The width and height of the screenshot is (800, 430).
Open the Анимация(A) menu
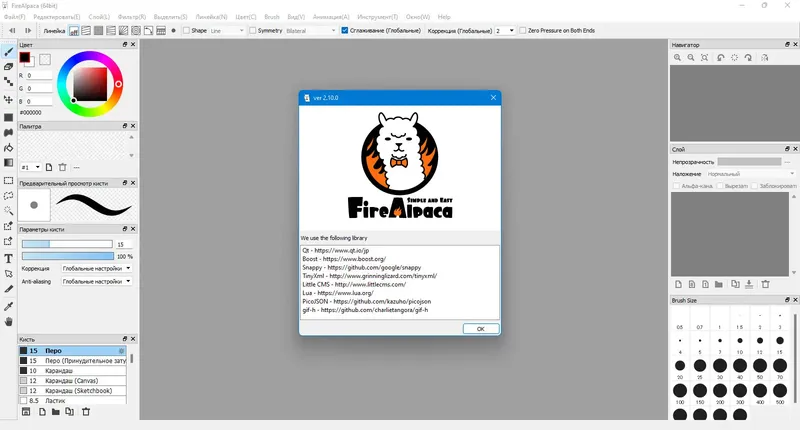(331, 17)
